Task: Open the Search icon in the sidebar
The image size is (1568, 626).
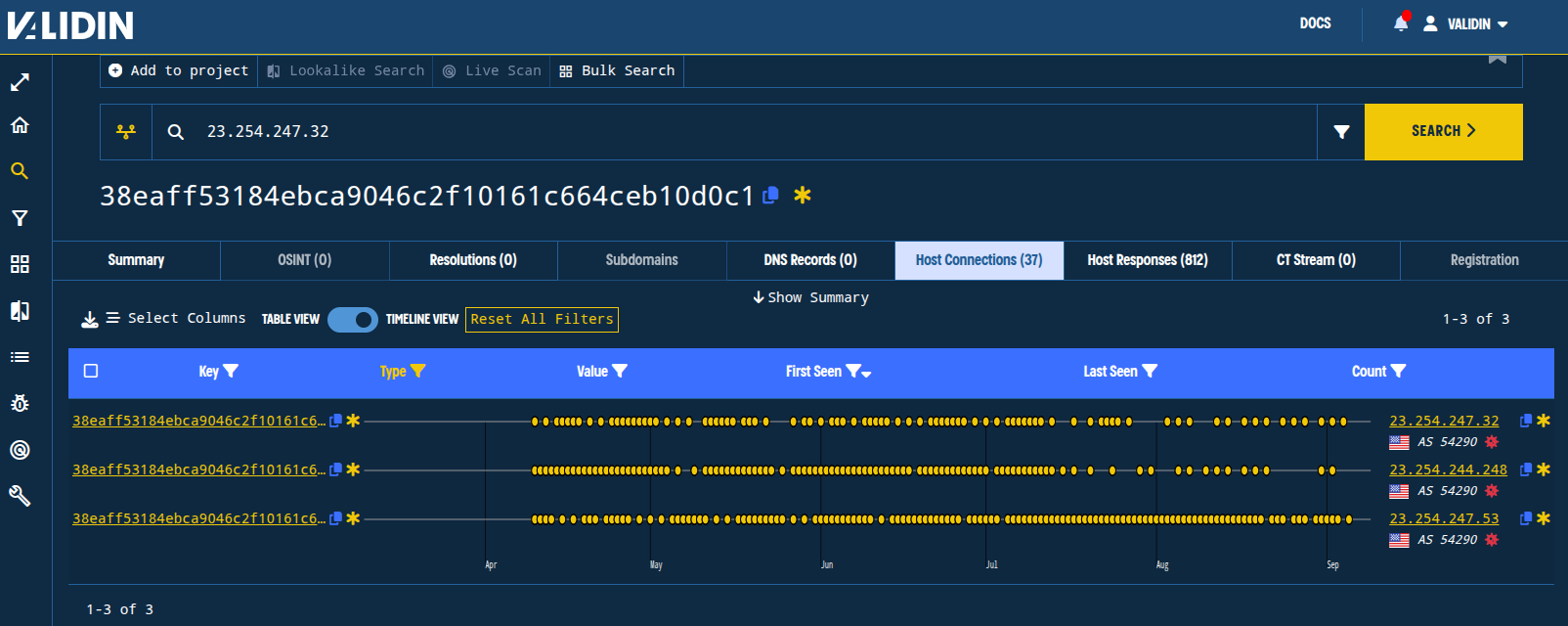Action: [20, 171]
